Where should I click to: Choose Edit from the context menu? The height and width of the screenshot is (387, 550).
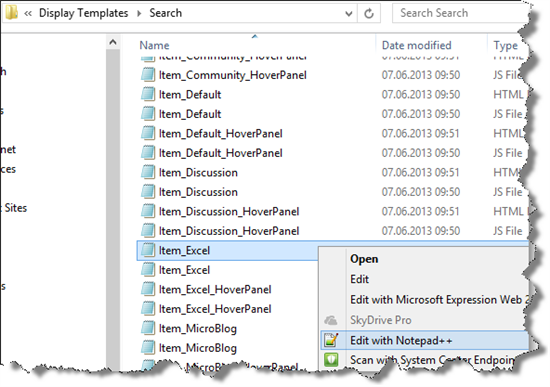pos(359,279)
